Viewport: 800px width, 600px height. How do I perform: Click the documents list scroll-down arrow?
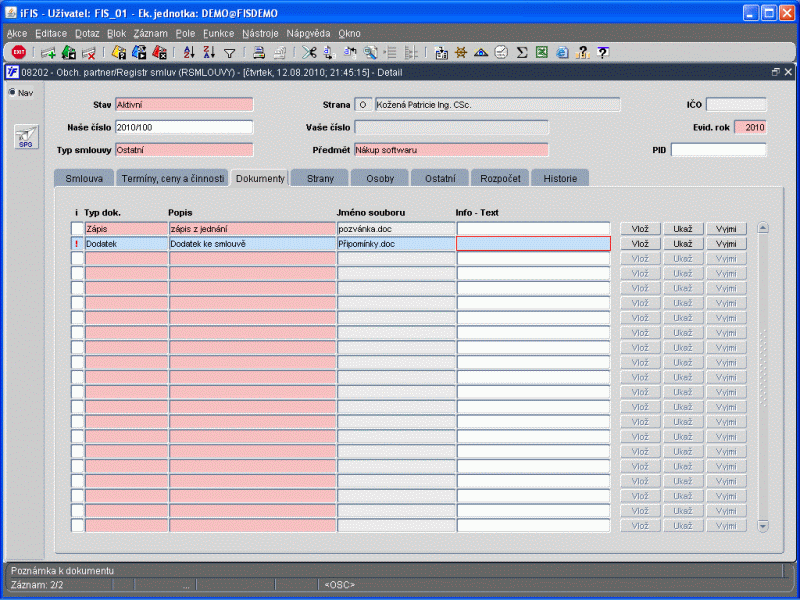click(x=763, y=526)
